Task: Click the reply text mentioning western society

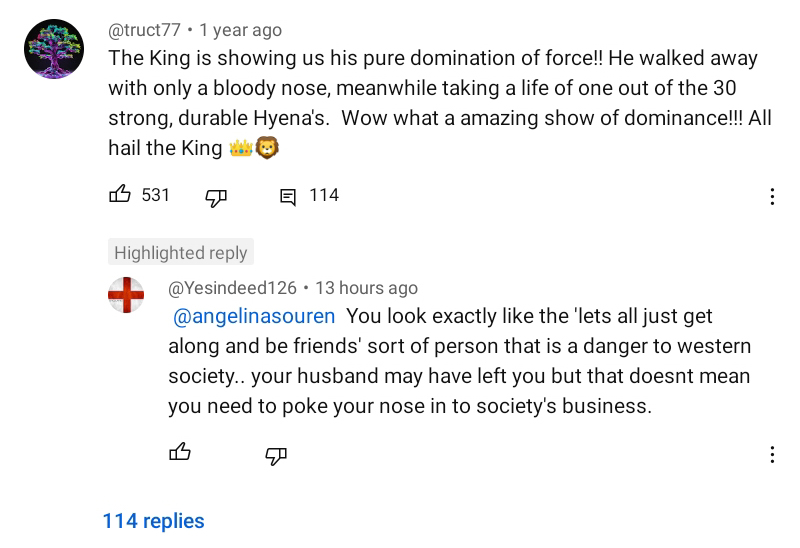Action: coord(459,361)
